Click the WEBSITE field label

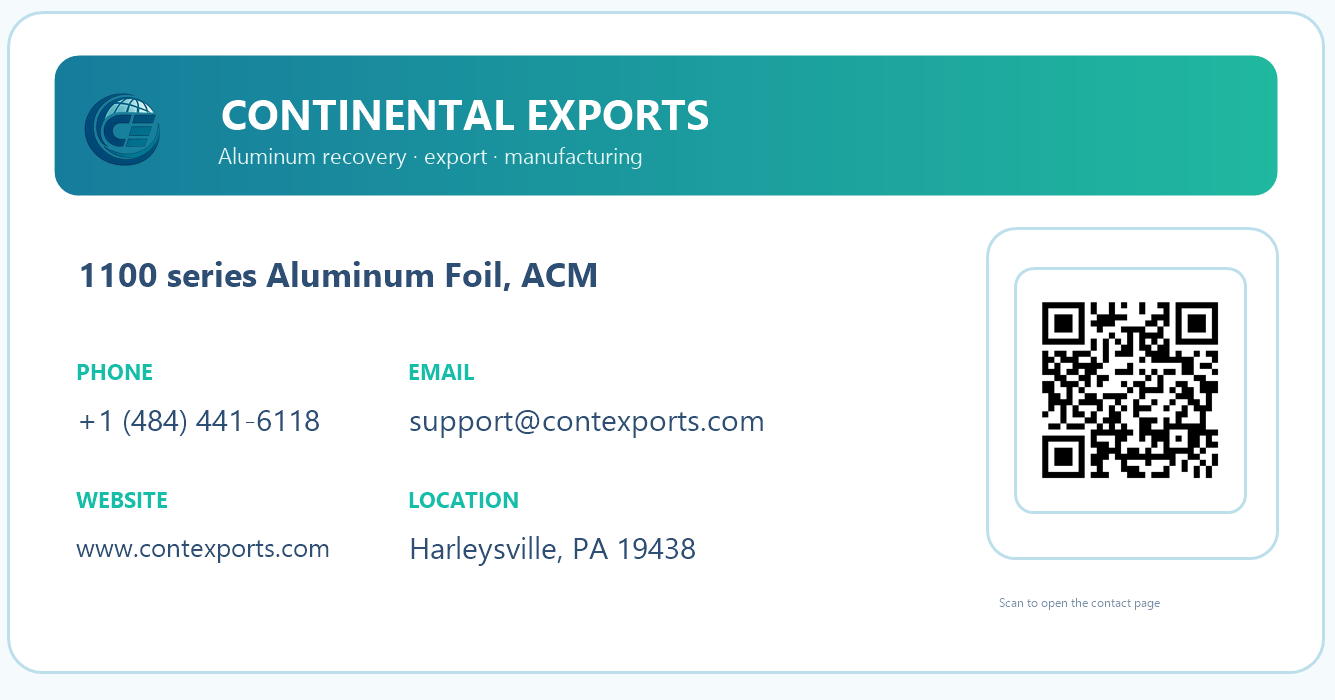tap(122, 500)
